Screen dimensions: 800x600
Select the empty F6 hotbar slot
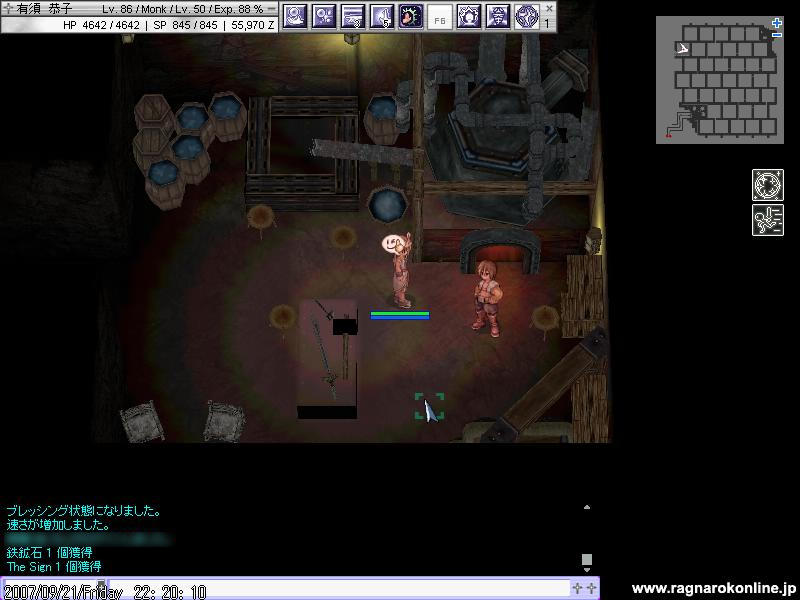pos(440,16)
